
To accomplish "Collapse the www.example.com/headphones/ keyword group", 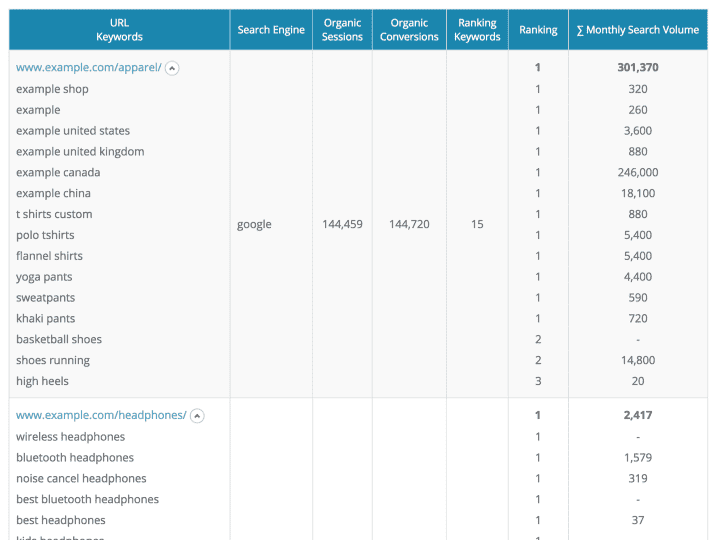I will click(197, 416).
